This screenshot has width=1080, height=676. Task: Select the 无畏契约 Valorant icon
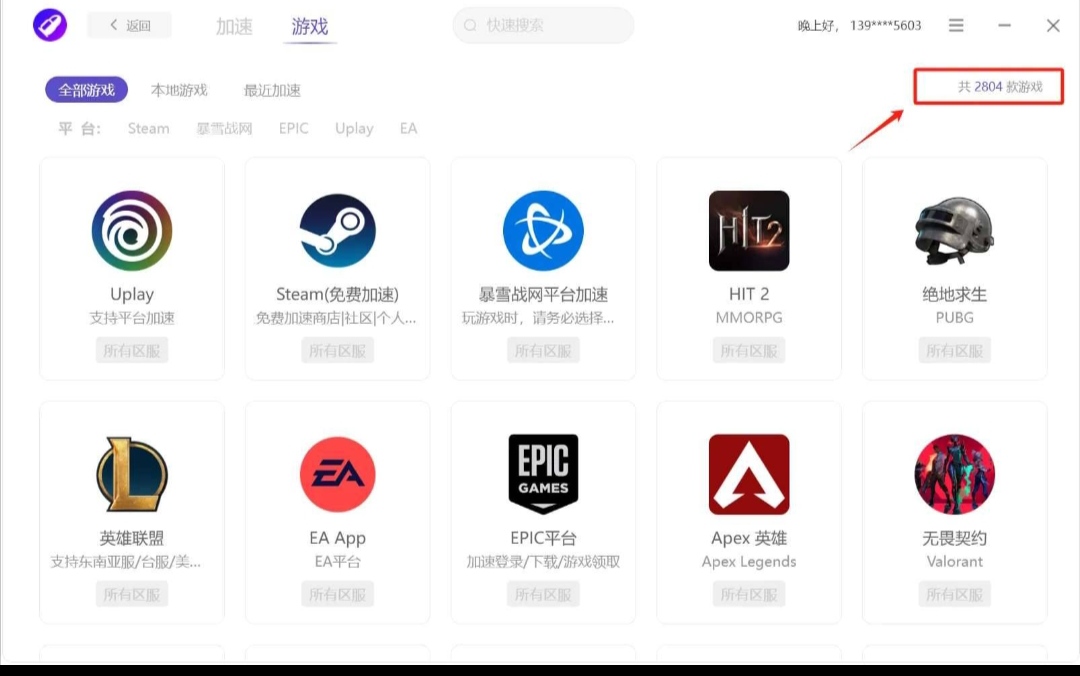pyautogui.click(x=954, y=474)
